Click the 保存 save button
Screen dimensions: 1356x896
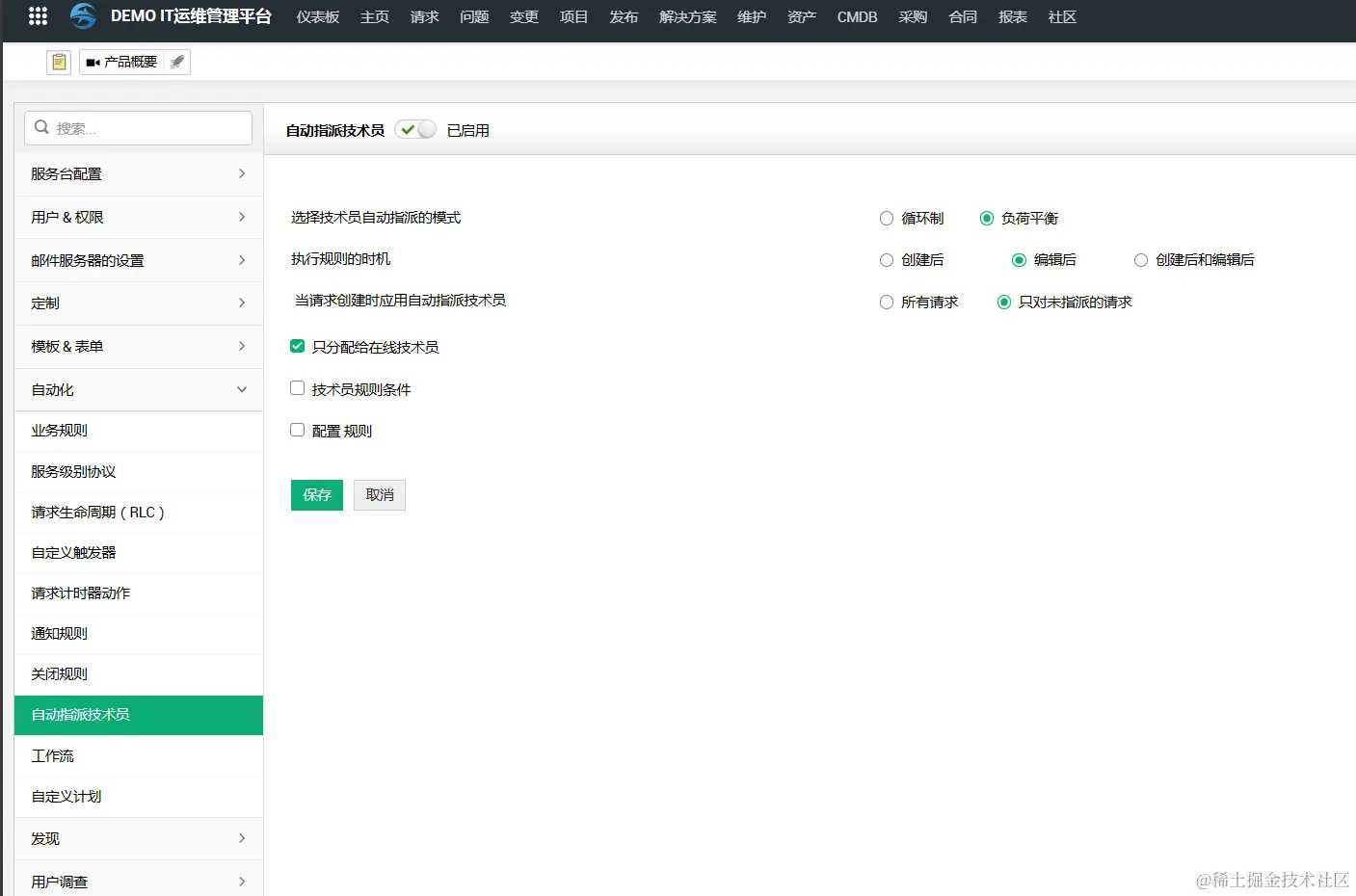[316, 494]
